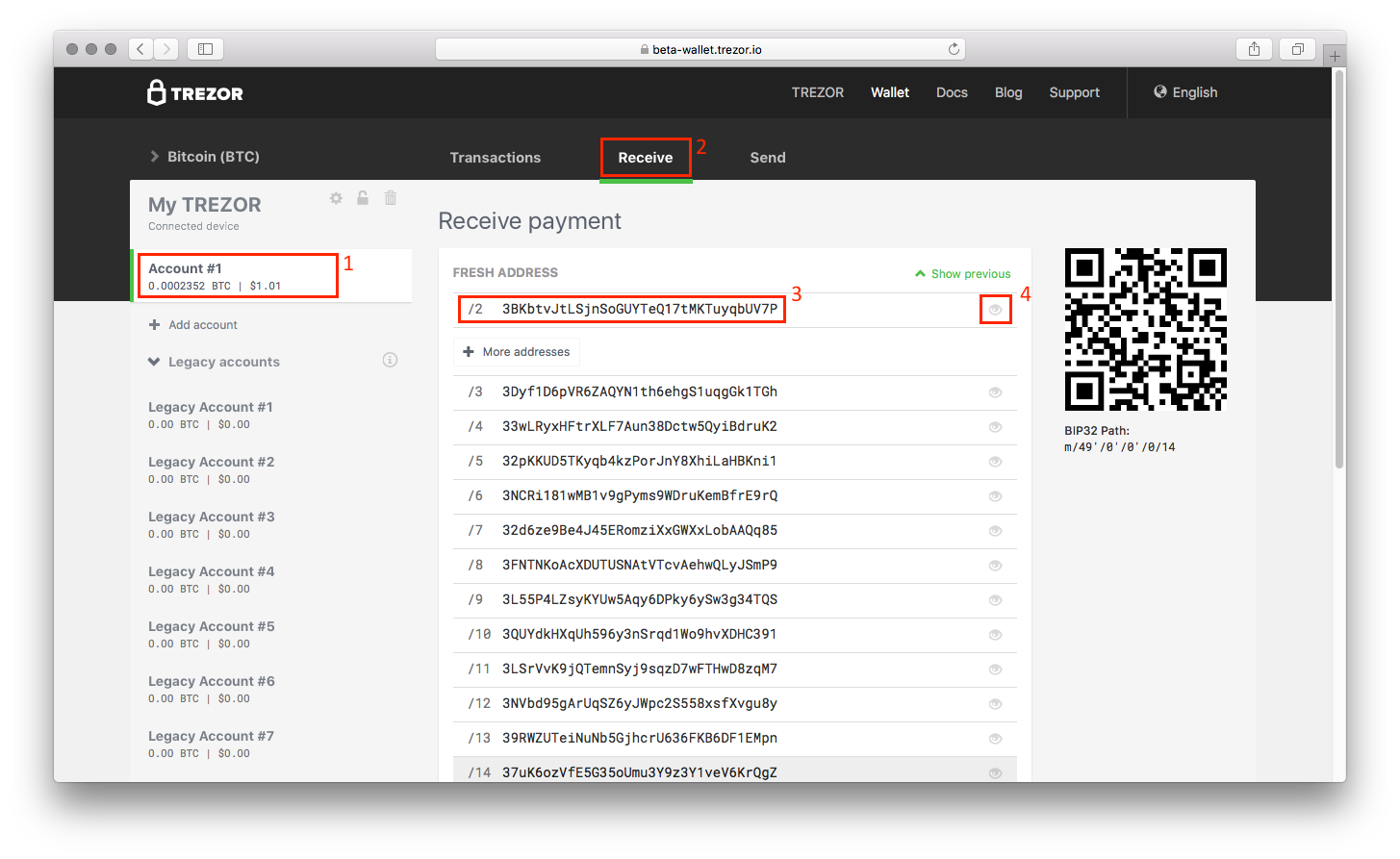Screen dimensions: 1400x859
Task: Select Legacy Account #3
Action: 212,524
